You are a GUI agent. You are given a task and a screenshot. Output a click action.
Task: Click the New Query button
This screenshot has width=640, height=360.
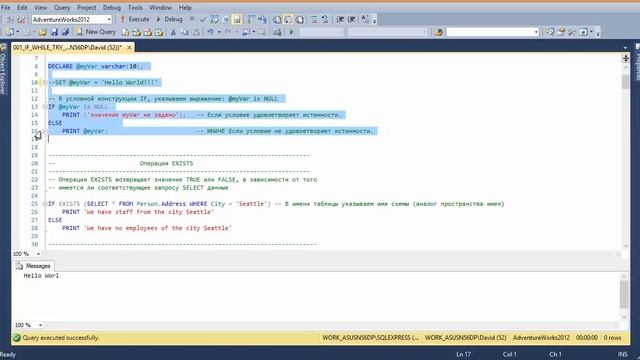[96, 31]
